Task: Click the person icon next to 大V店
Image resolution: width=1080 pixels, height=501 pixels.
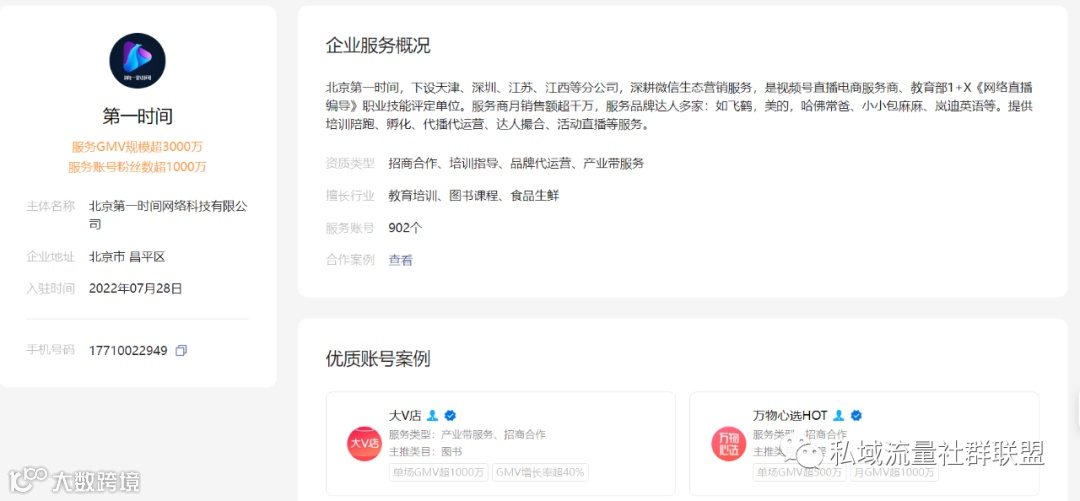Action: coord(433,416)
